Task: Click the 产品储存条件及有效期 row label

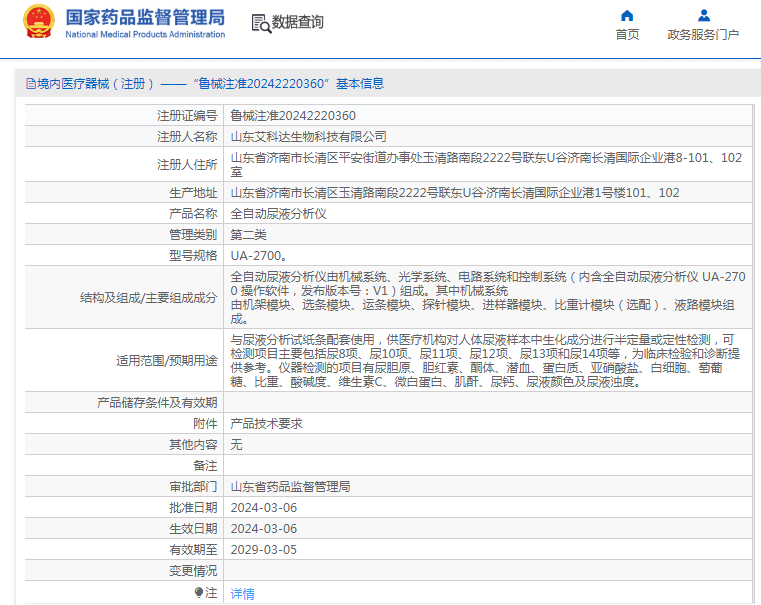Action: point(157,402)
